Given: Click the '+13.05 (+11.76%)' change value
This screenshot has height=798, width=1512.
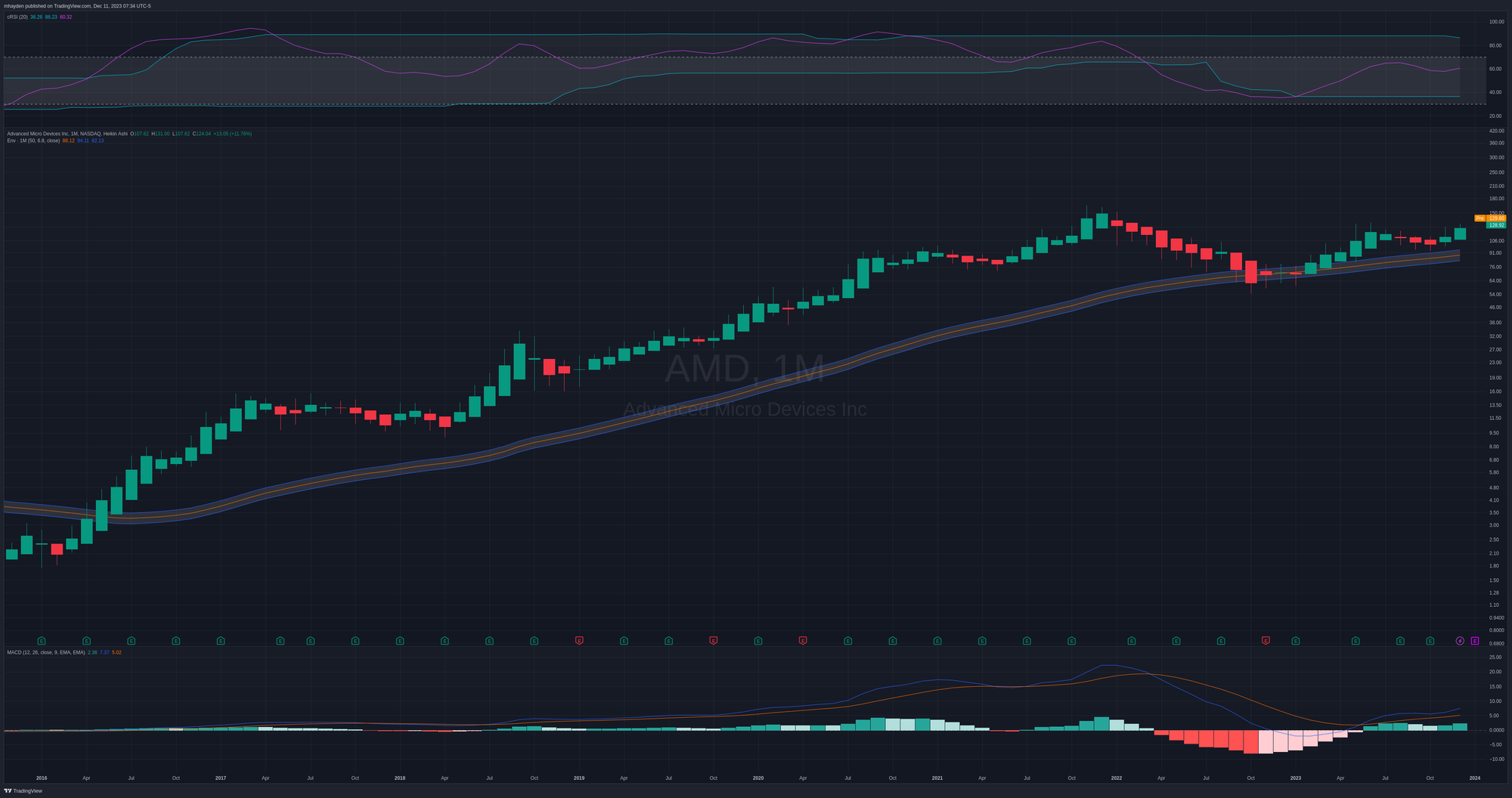Looking at the screenshot, I should [x=232, y=134].
